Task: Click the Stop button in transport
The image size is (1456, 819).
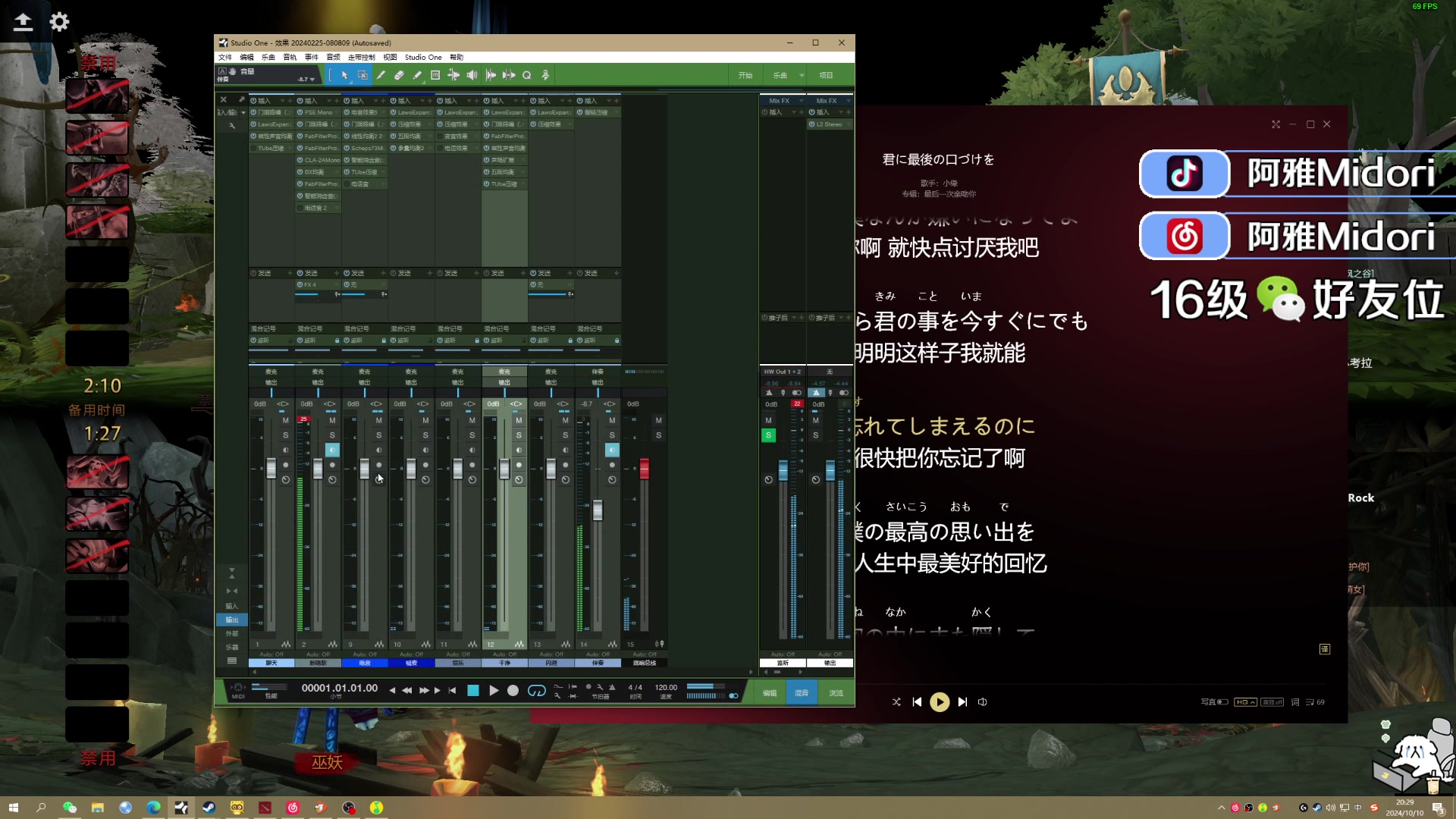Action: (473, 690)
